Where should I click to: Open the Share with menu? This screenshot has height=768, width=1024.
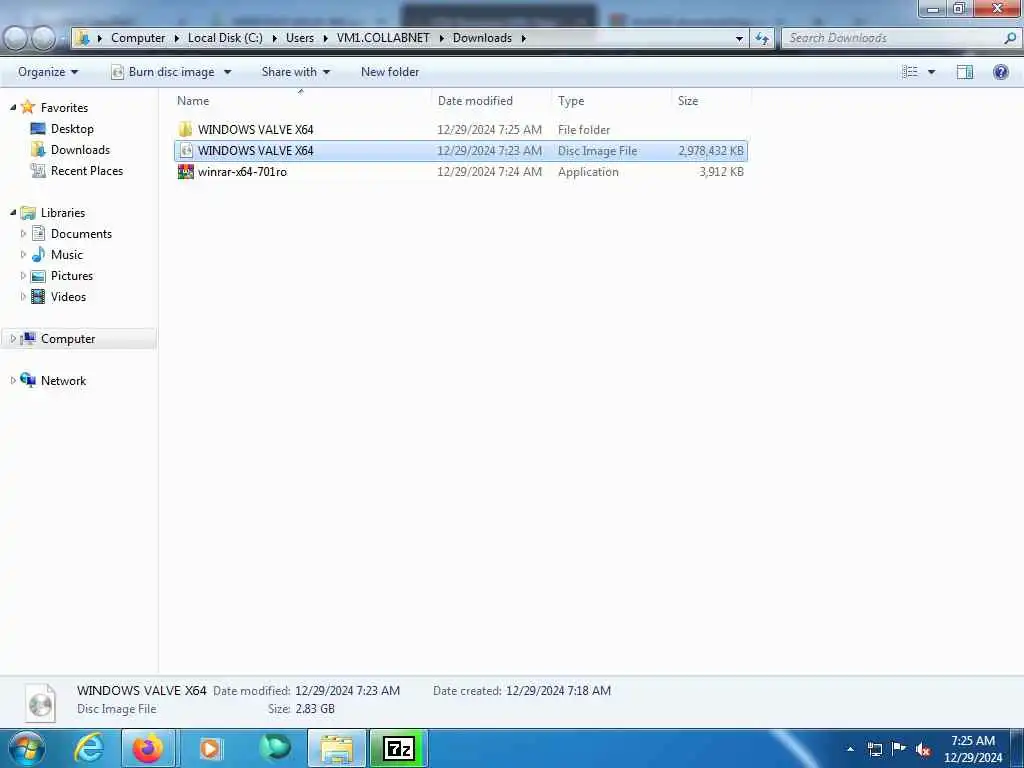click(295, 72)
